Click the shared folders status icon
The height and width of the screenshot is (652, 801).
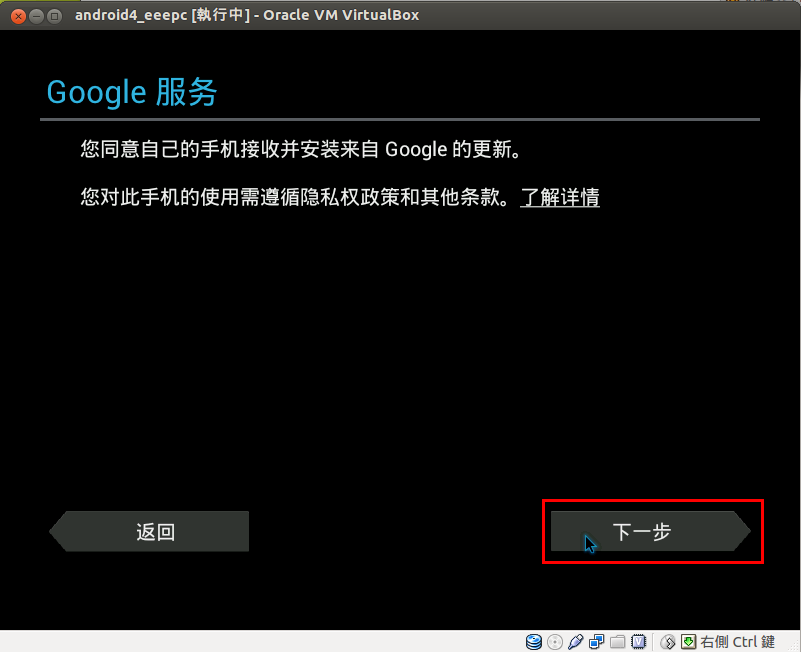[x=618, y=642]
